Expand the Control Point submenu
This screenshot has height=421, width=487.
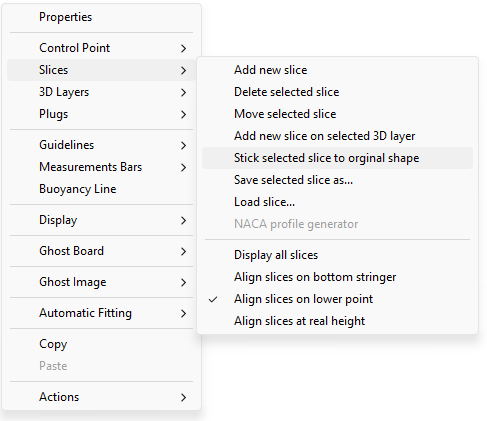click(101, 48)
